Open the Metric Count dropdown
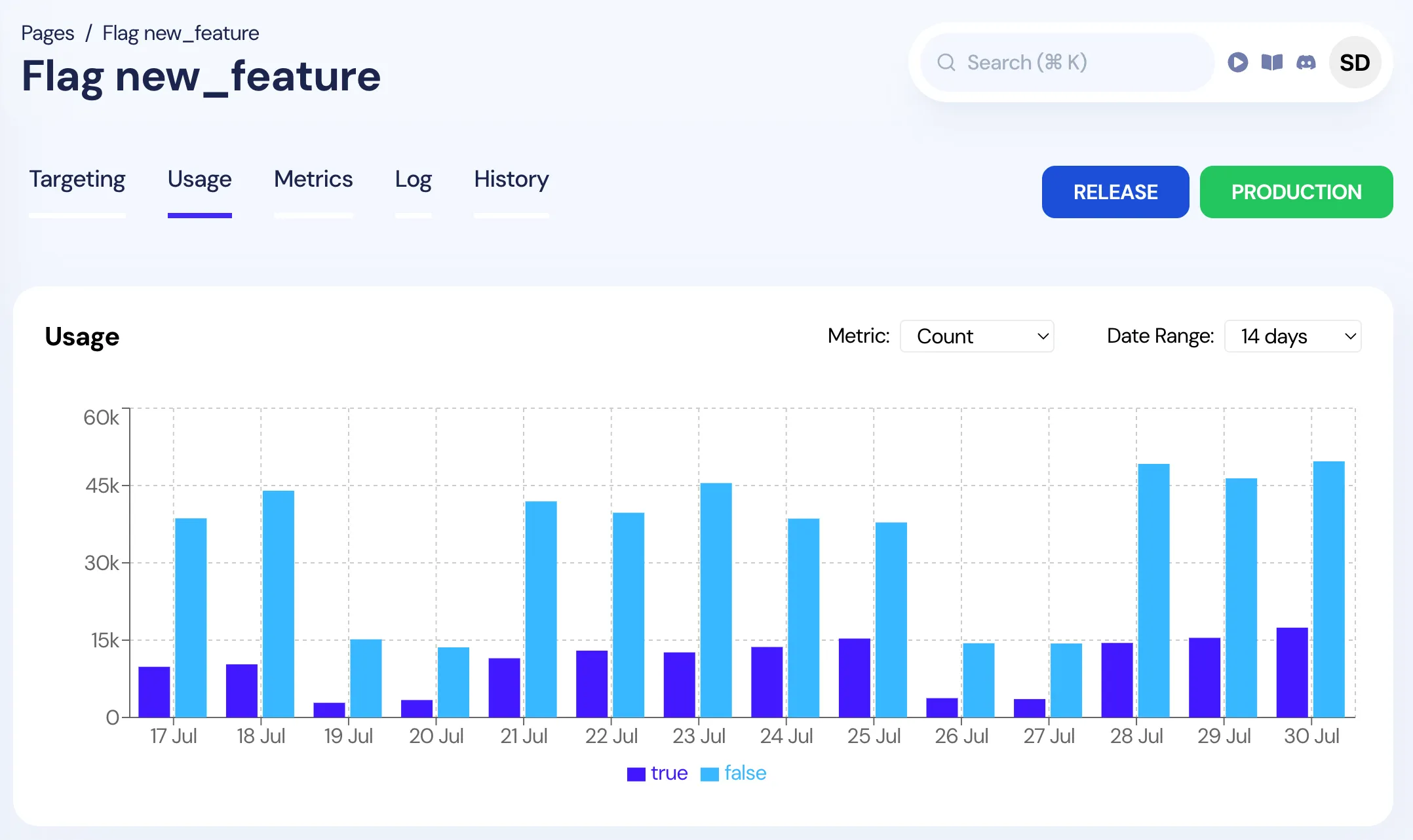This screenshot has height=840, width=1413. 977,336
